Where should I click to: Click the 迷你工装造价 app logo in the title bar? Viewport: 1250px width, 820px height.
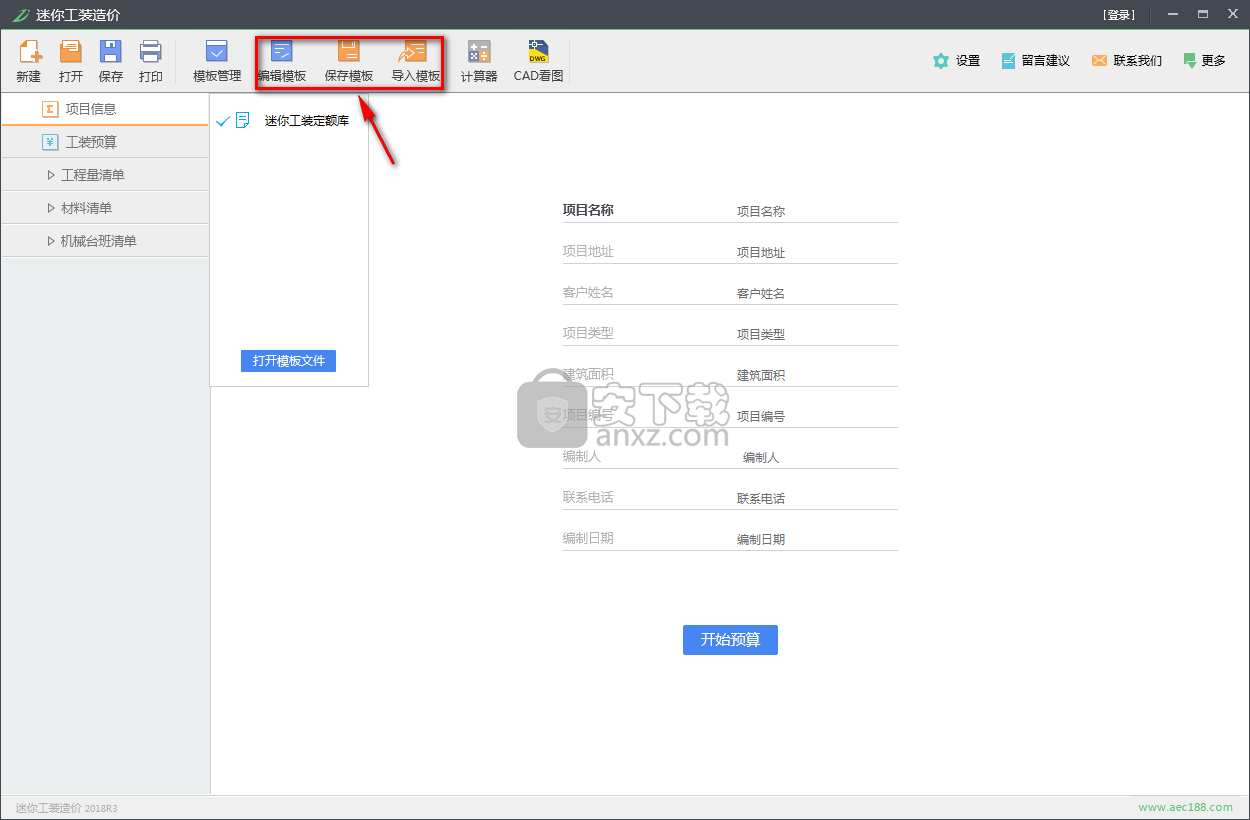point(21,15)
